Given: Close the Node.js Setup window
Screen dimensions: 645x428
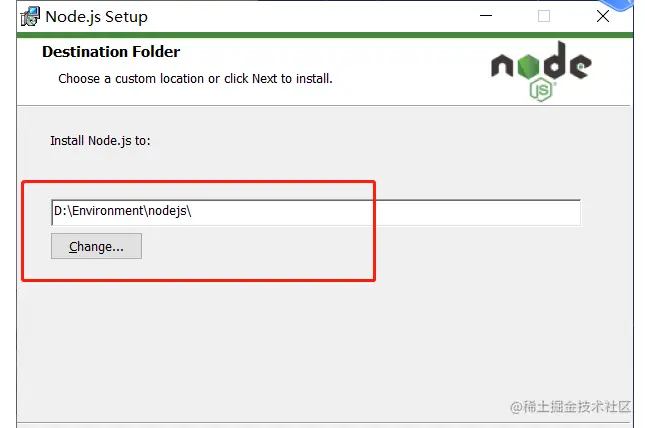Looking at the screenshot, I should click(x=603, y=16).
